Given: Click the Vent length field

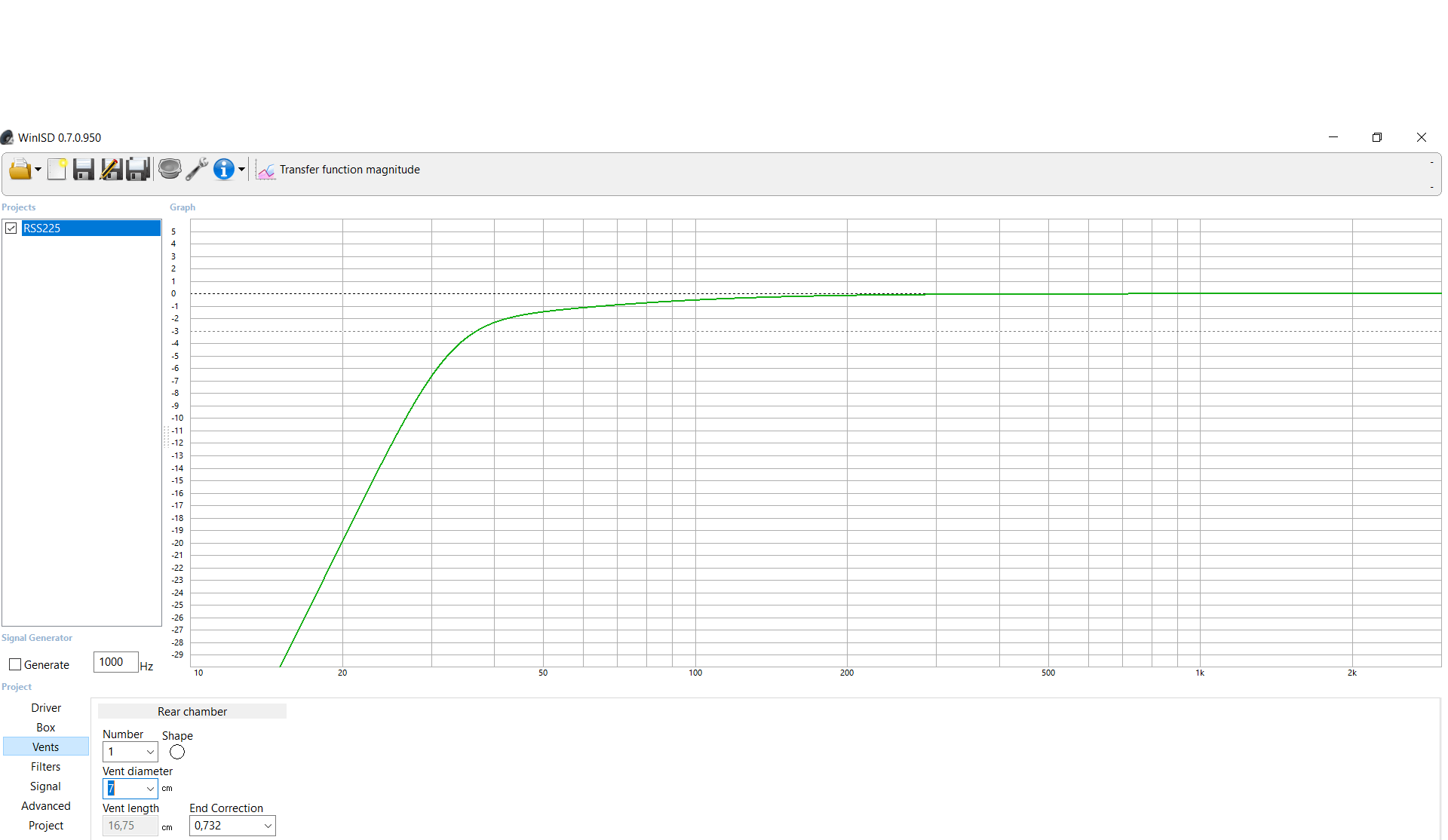Looking at the screenshot, I should click(130, 826).
